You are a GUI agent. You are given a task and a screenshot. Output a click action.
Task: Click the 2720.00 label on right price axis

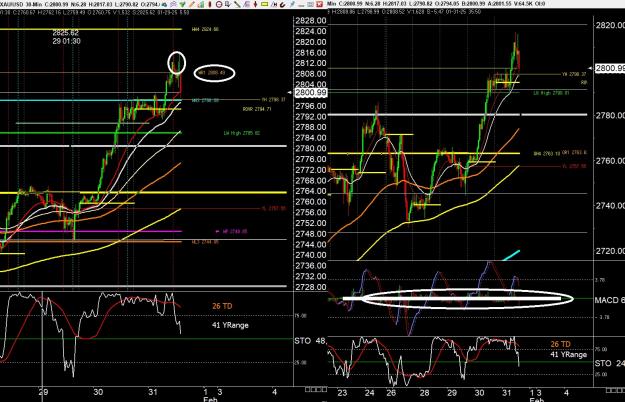click(x=610, y=251)
